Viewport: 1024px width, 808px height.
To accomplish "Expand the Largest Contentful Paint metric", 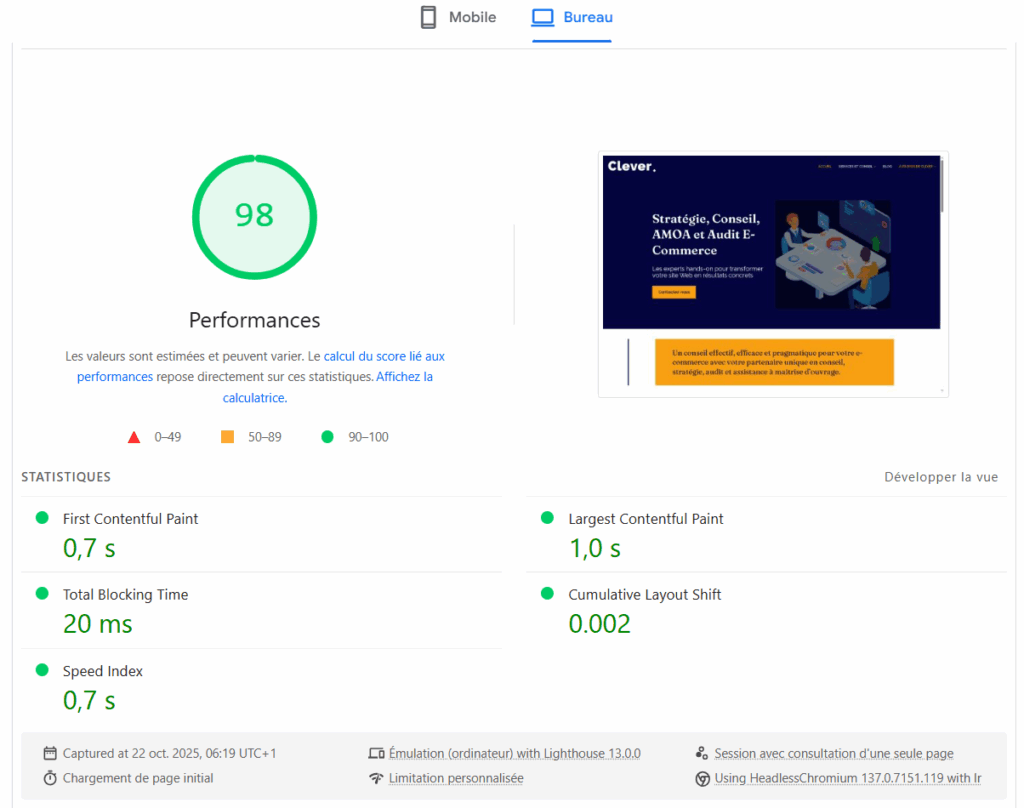I will point(645,519).
